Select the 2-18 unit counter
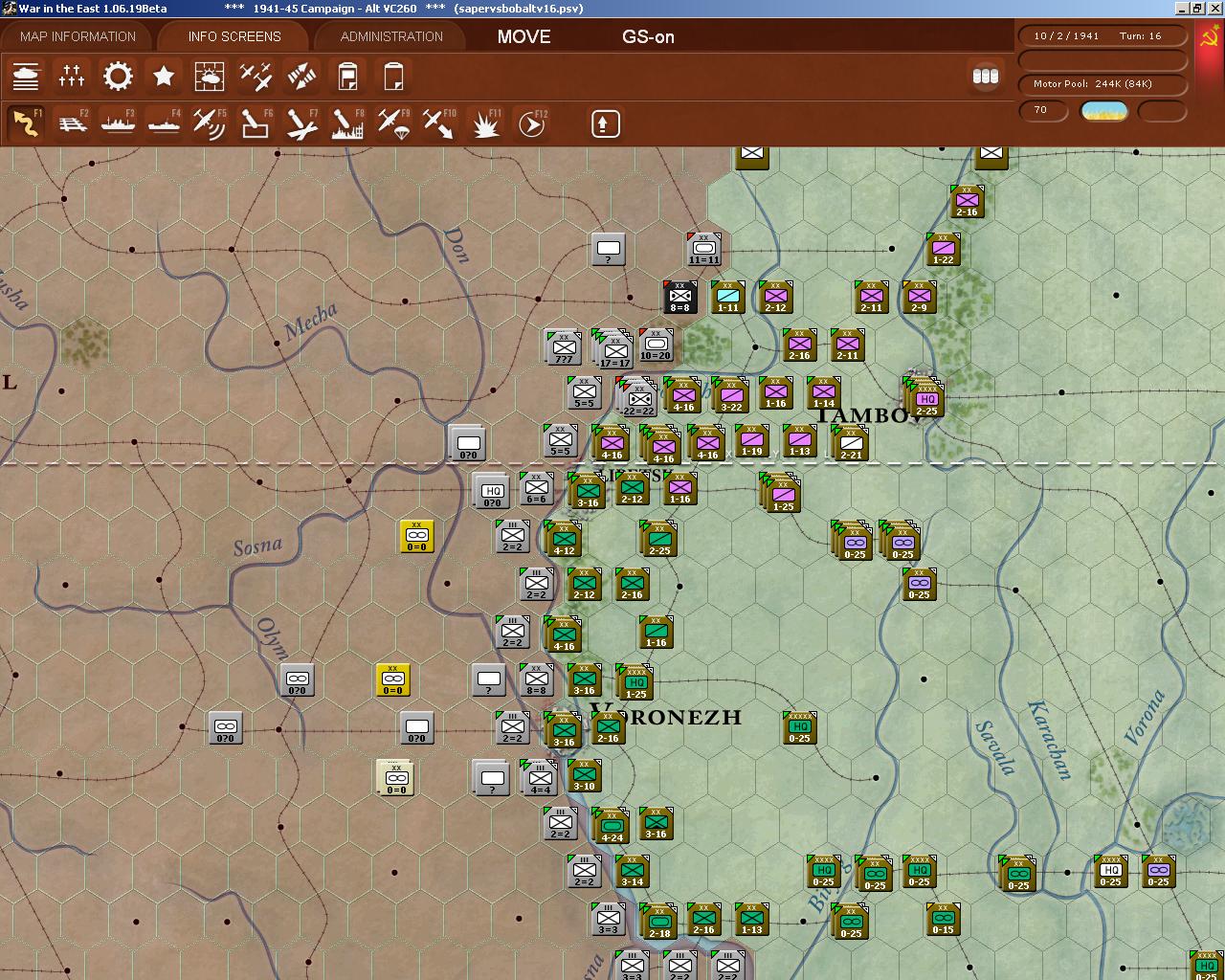This screenshot has height=980, width=1225. coord(658,922)
